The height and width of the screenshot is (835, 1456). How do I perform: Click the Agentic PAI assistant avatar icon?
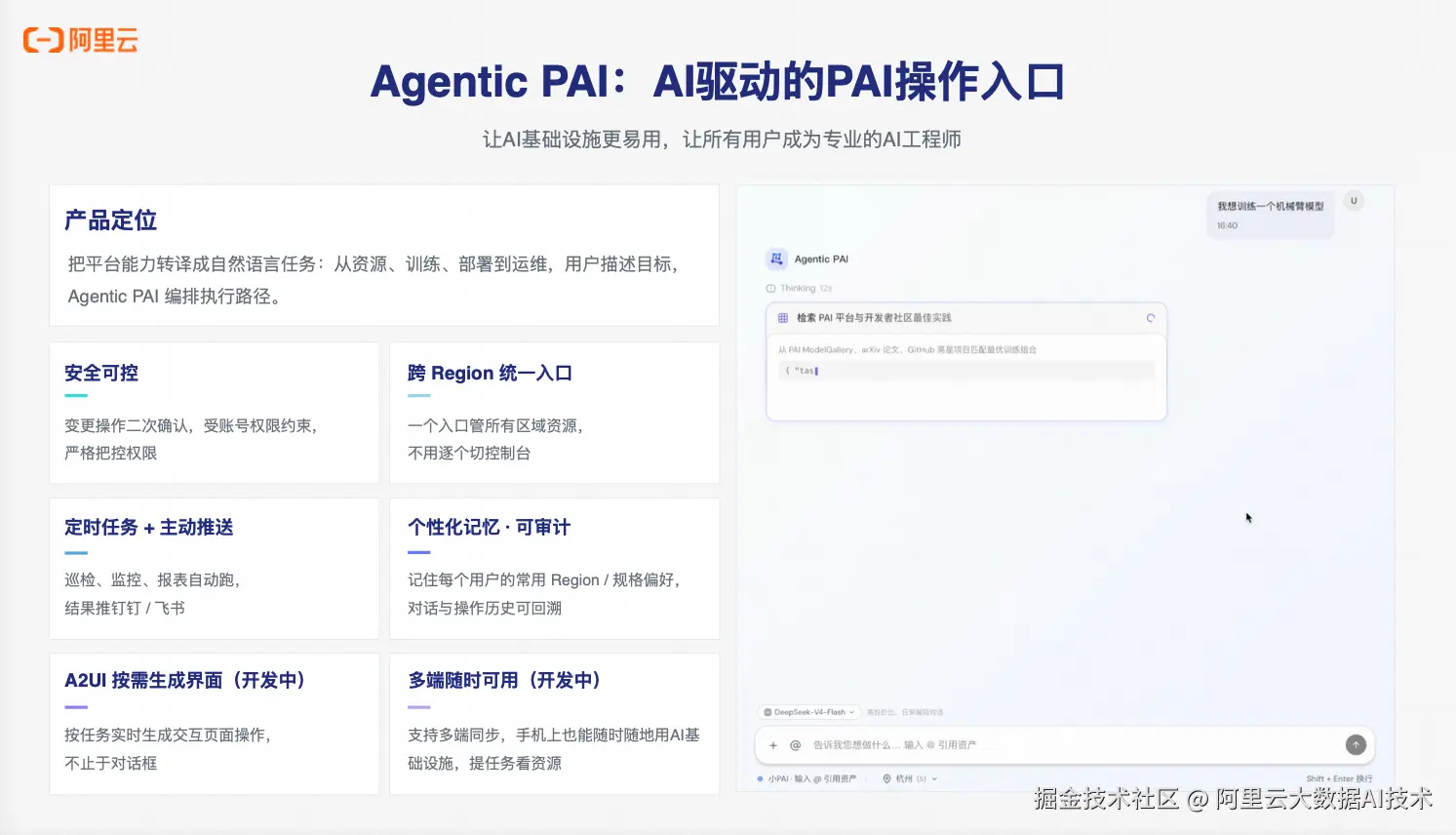pyautogui.click(x=776, y=258)
